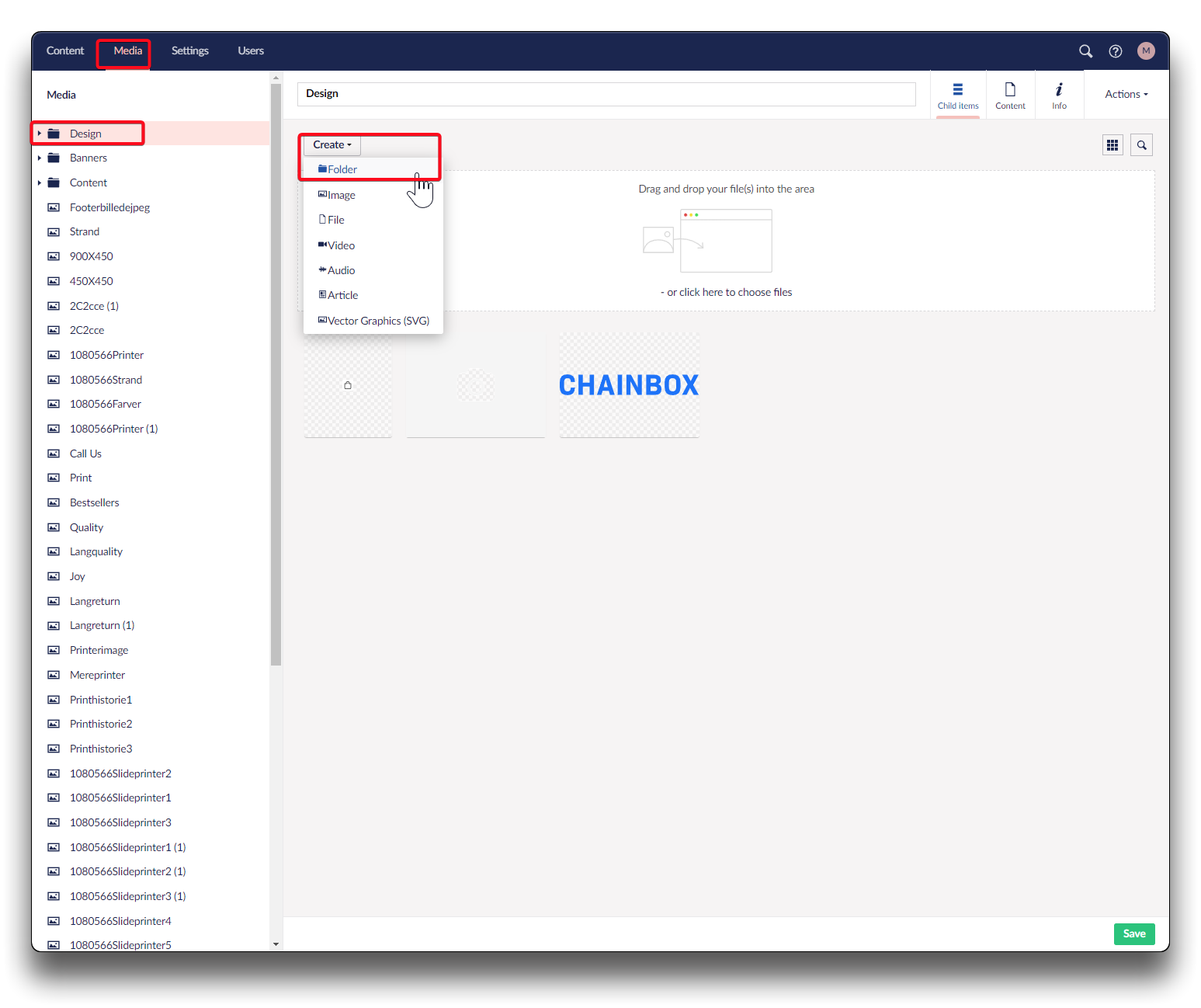Select Video in the Create menu

pyautogui.click(x=341, y=245)
